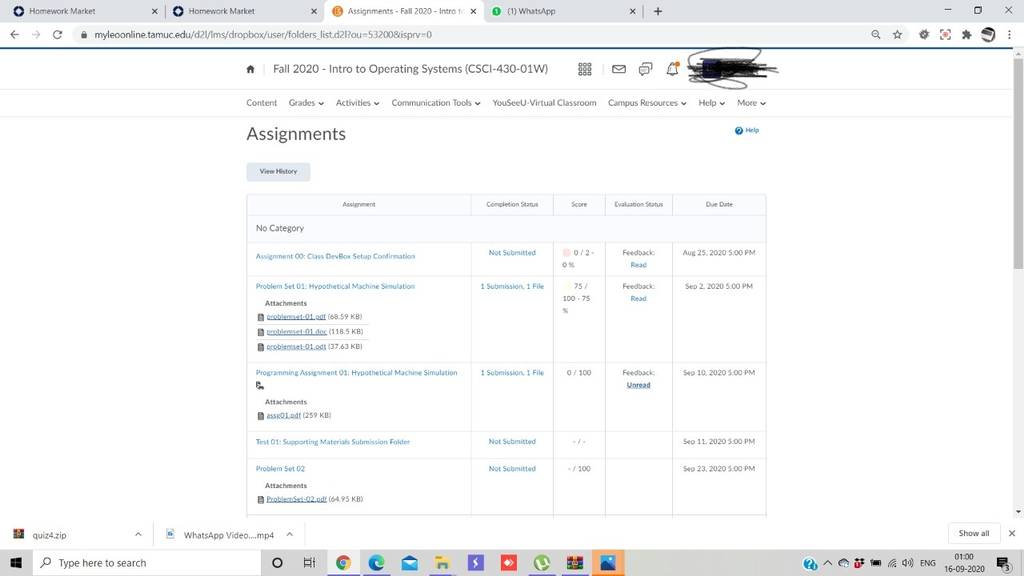Open Task View on taskbar
This screenshot has height=576, width=1024.
(310, 562)
